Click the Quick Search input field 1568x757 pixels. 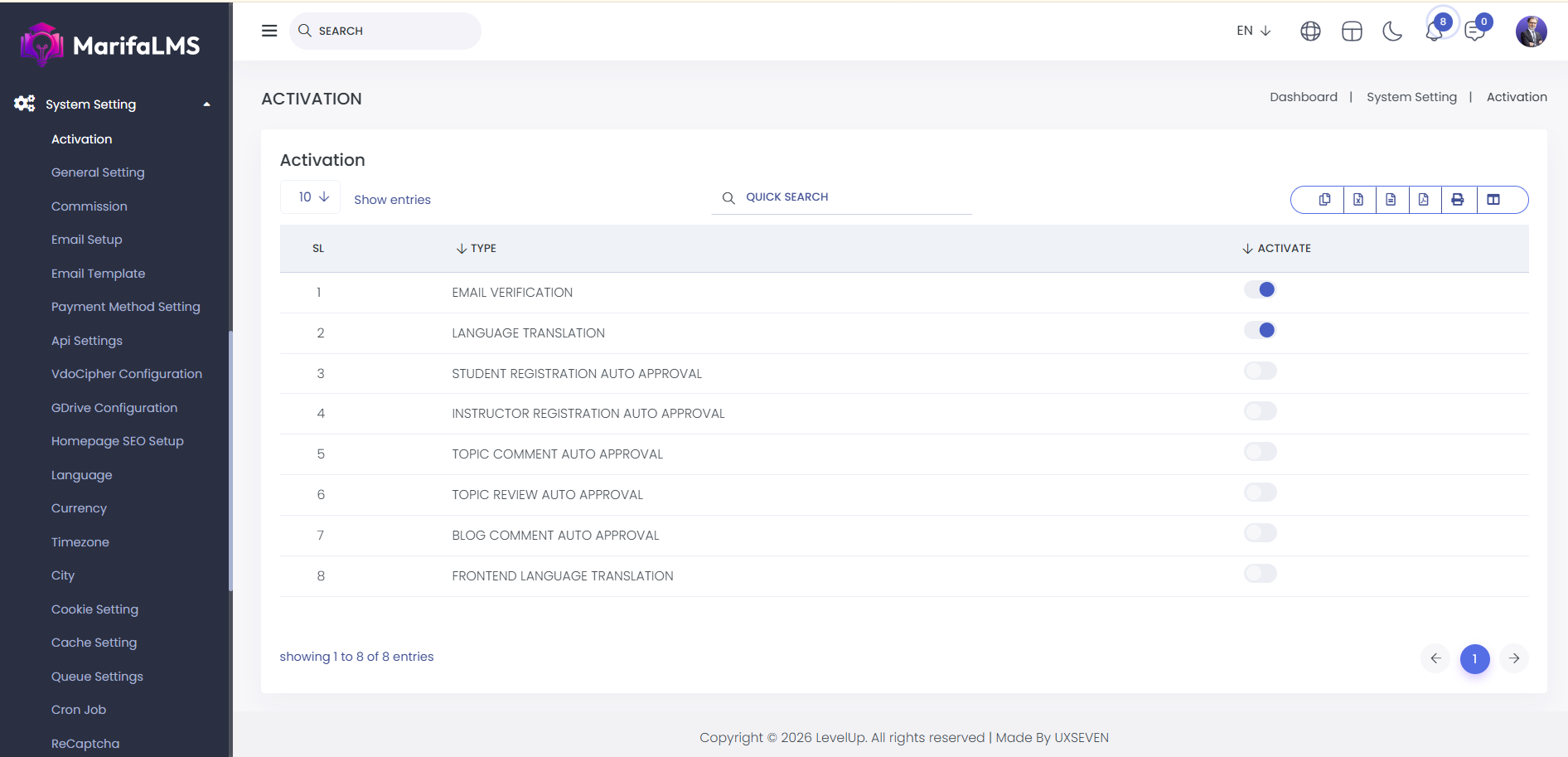(854, 197)
